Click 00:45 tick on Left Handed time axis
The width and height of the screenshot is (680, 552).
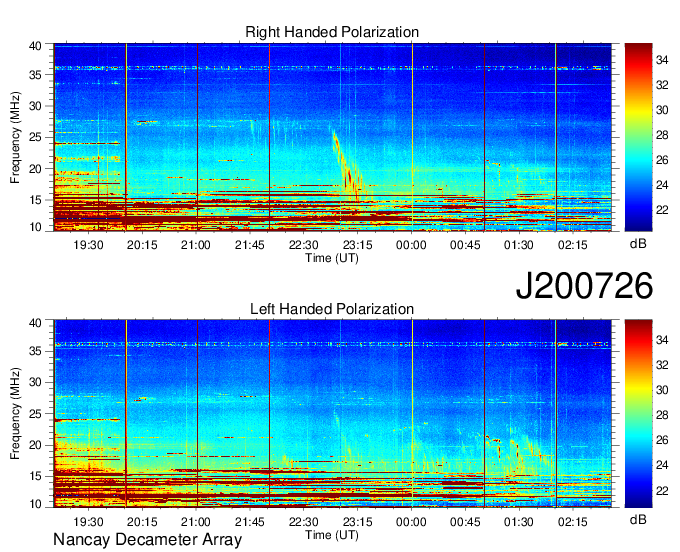pos(465,522)
